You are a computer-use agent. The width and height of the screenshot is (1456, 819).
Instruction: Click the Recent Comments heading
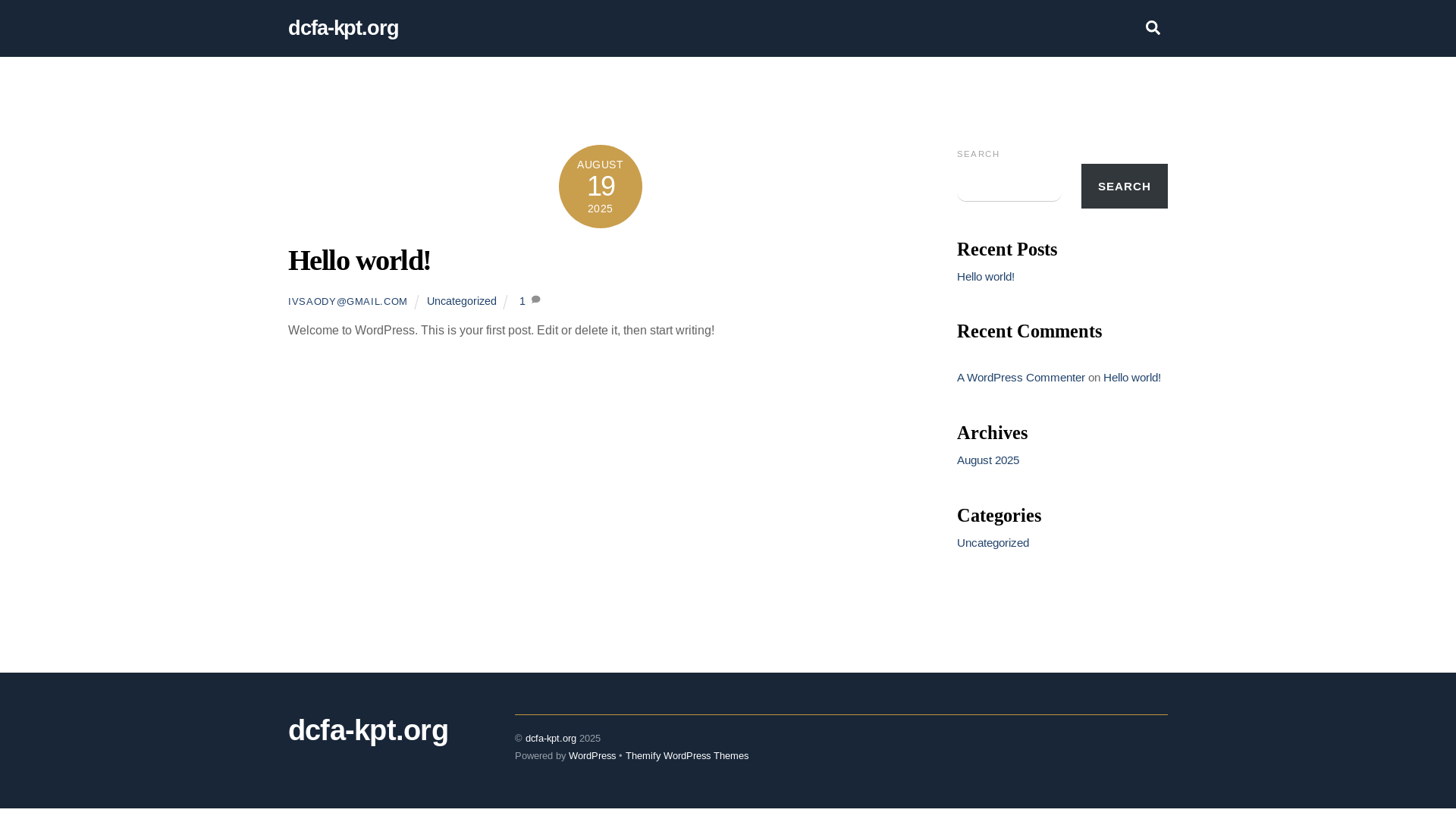point(1029,331)
